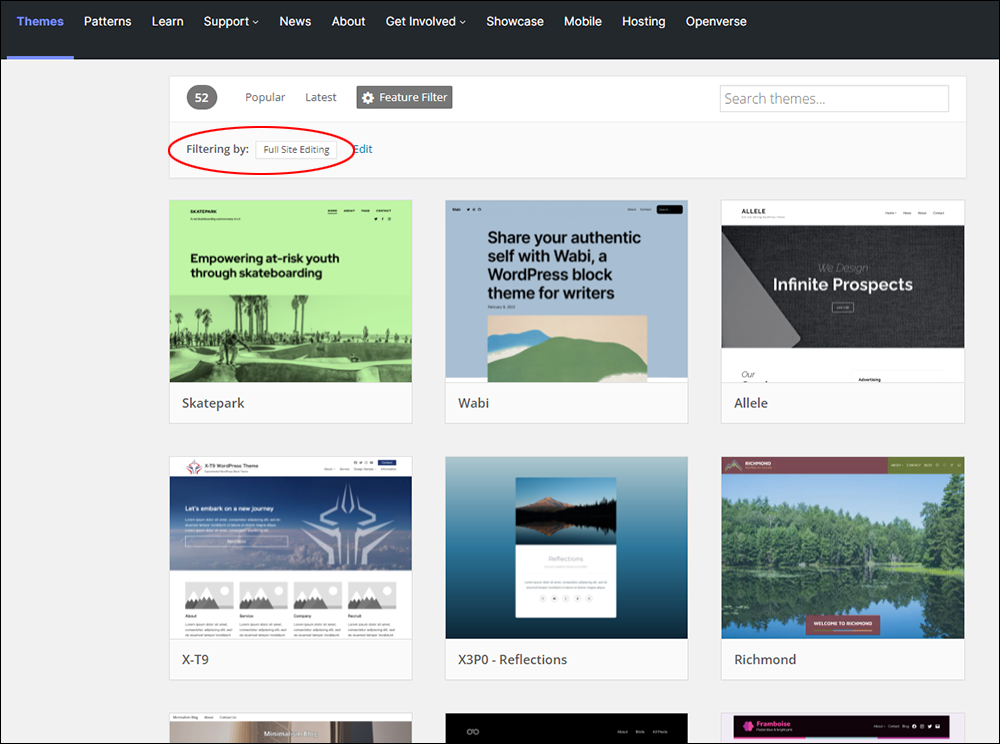Open the Skatepark theme thumbnail

click(x=291, y=291)
